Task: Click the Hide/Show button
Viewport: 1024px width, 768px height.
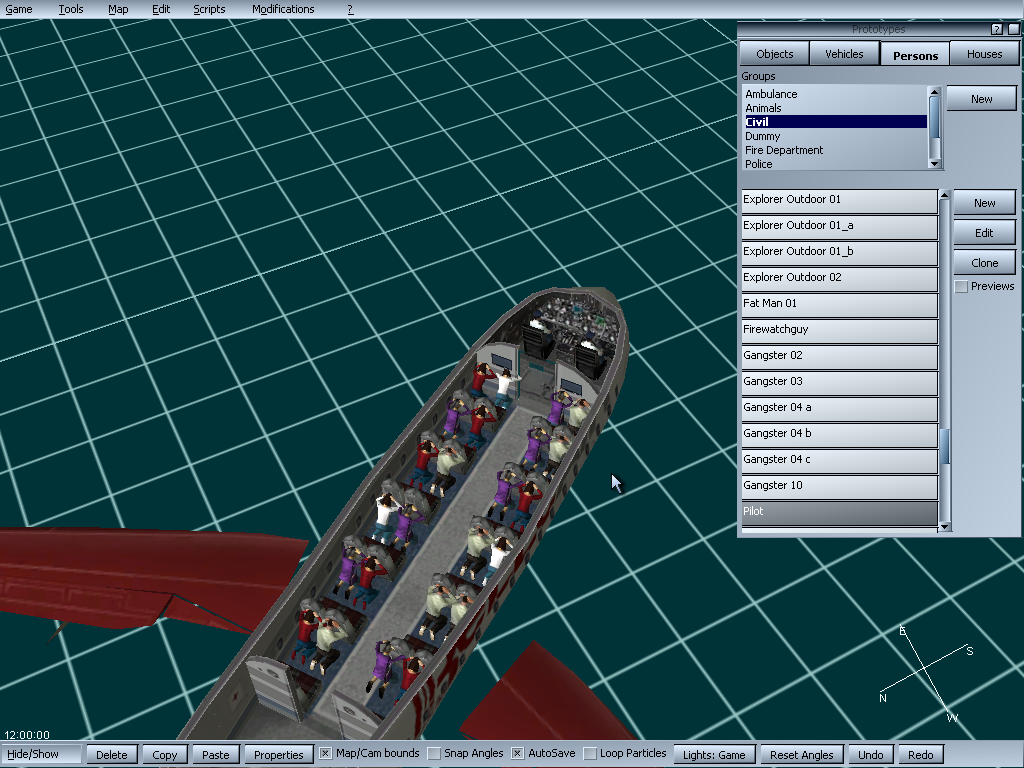Action: (x=40, y=754)
